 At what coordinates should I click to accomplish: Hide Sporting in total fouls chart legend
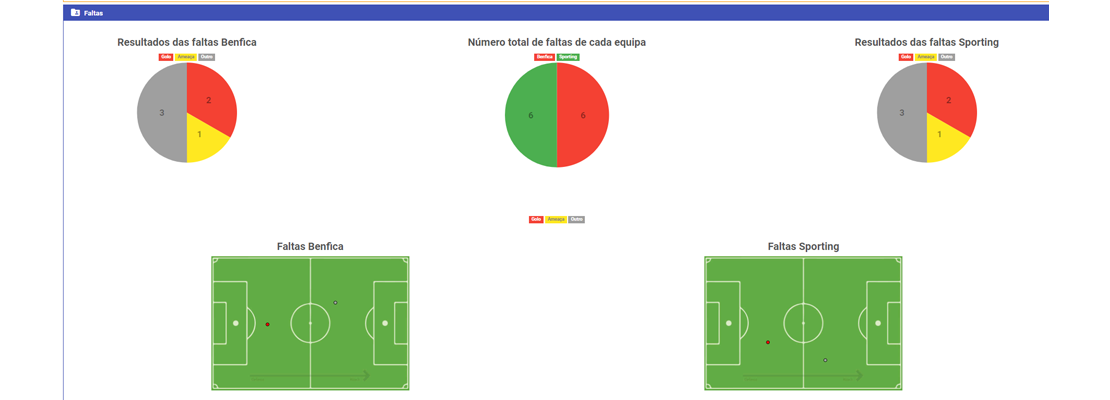pos(568,57)
